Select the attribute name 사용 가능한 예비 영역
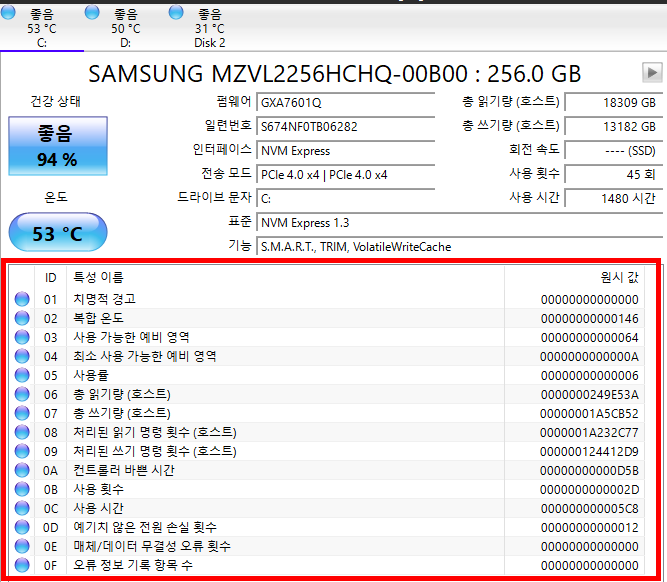This screenshot has width=667, height=582. coord(131,337)
